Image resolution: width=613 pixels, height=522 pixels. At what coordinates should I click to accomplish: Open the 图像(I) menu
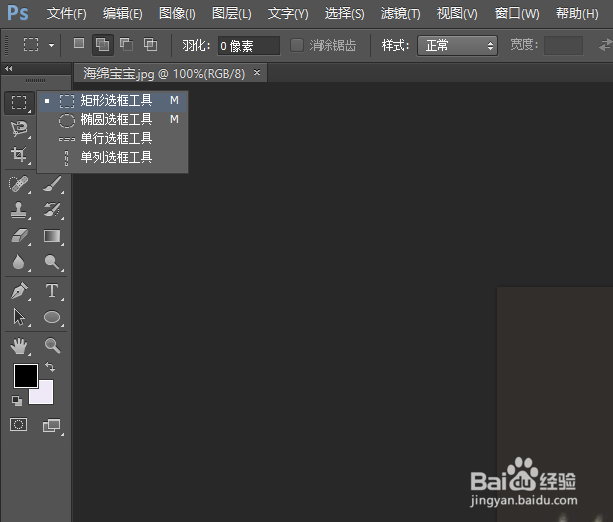(177, 14)
